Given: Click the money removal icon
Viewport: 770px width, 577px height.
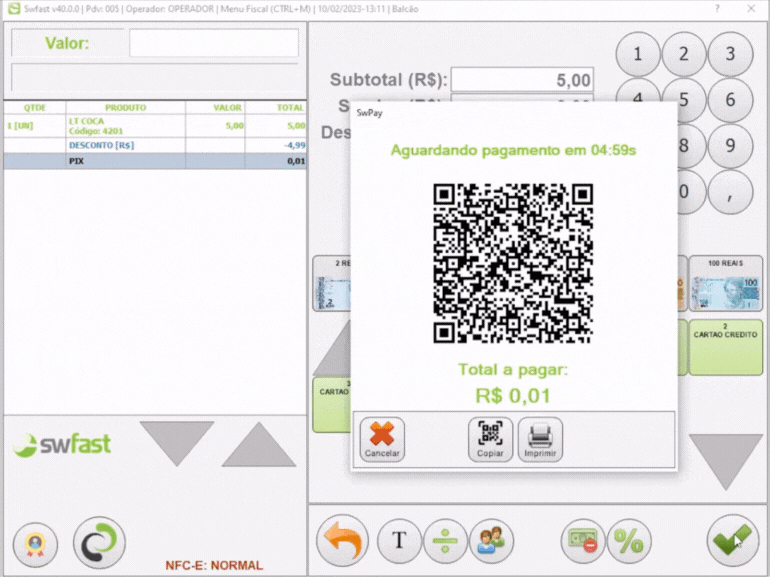Looking at the screenshot, I should (x=583, y=541).
